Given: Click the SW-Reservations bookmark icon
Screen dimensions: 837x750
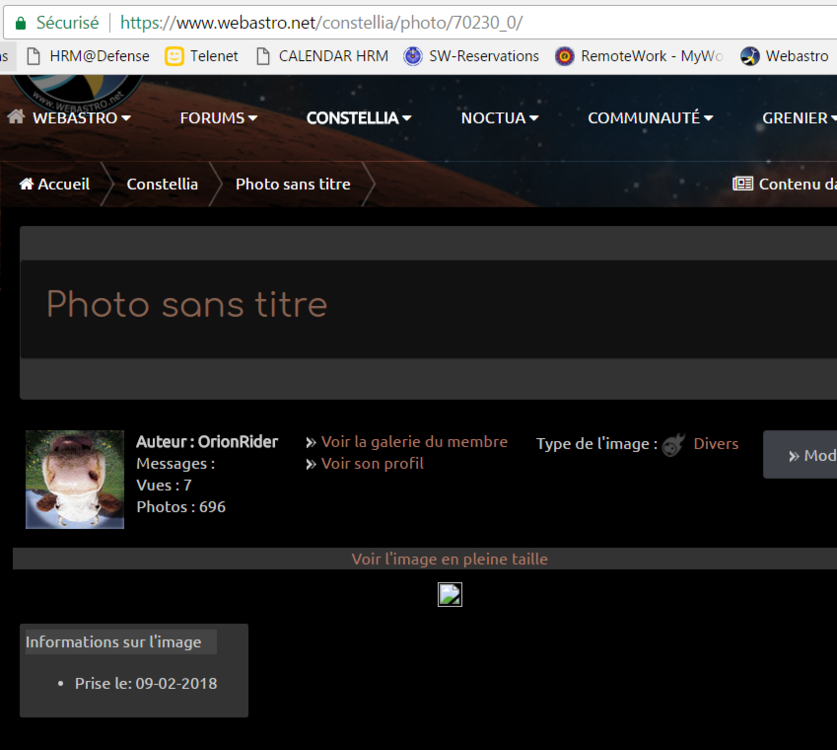Looking at the screenshot, I should 413,56.
